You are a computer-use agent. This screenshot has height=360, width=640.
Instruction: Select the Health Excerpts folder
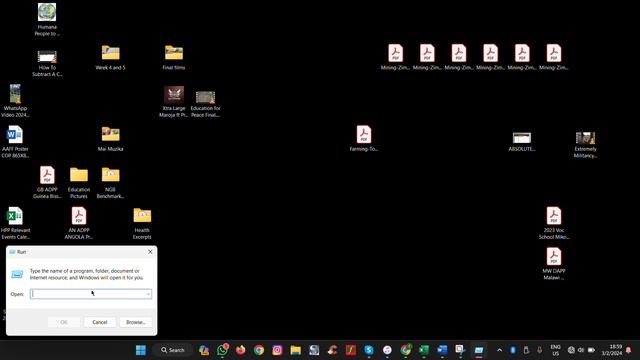pyautogui.click(x=142, y=224)
